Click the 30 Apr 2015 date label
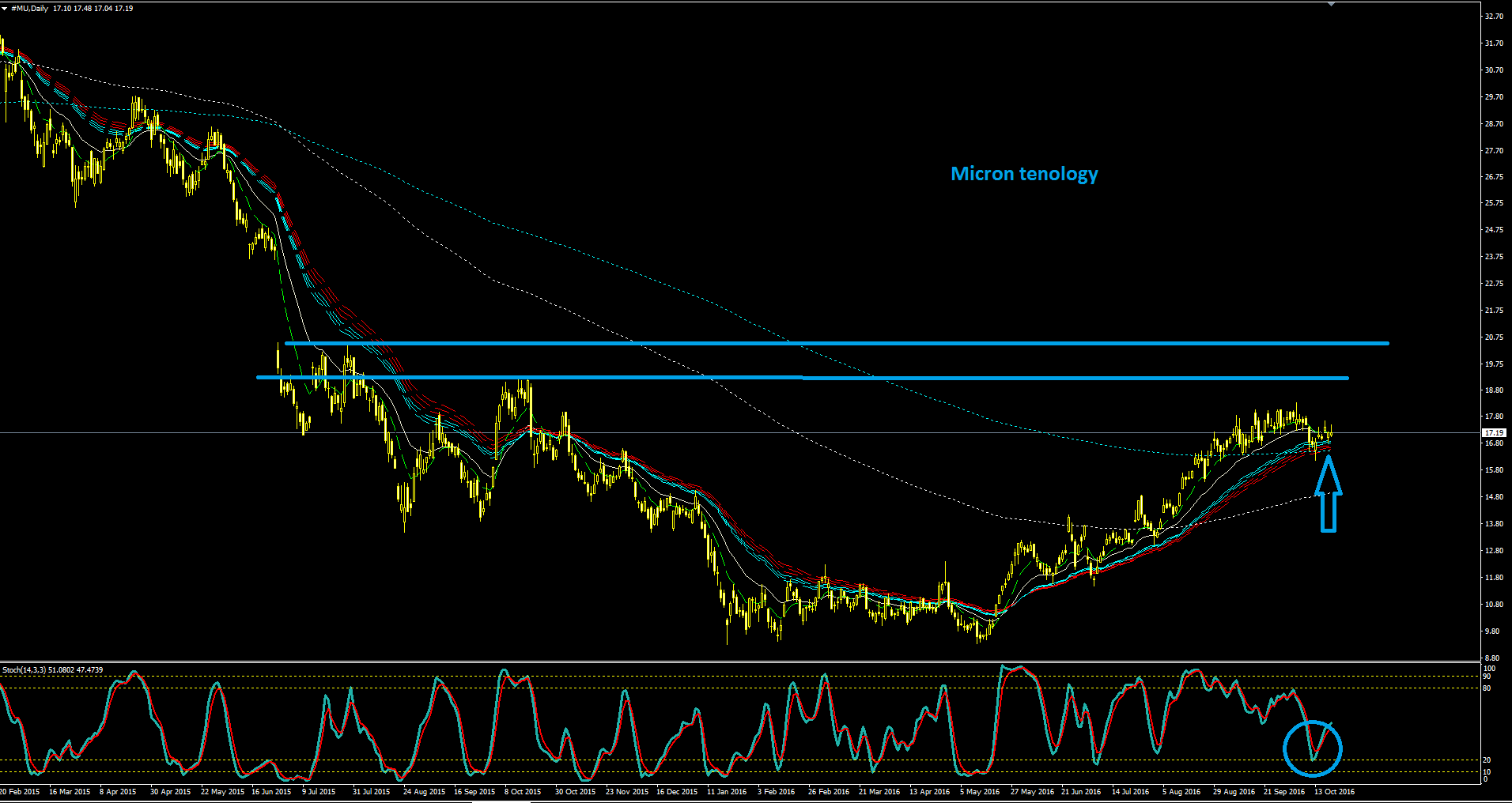1512x803 pixels. [x=171, y=792]
